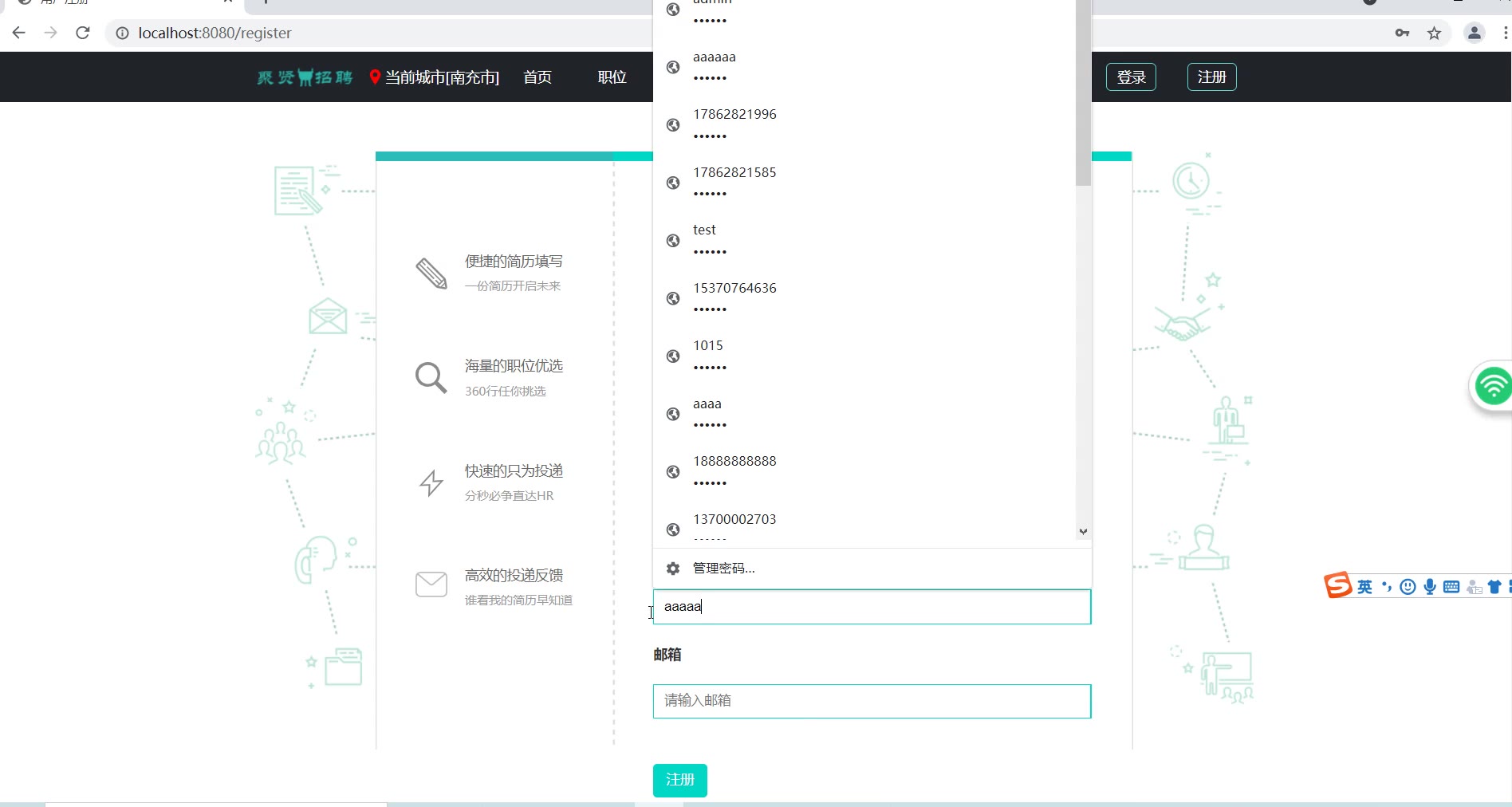Click the Sogou S input method icon
1512x807 pixels.
click(x=1338, y=585)
